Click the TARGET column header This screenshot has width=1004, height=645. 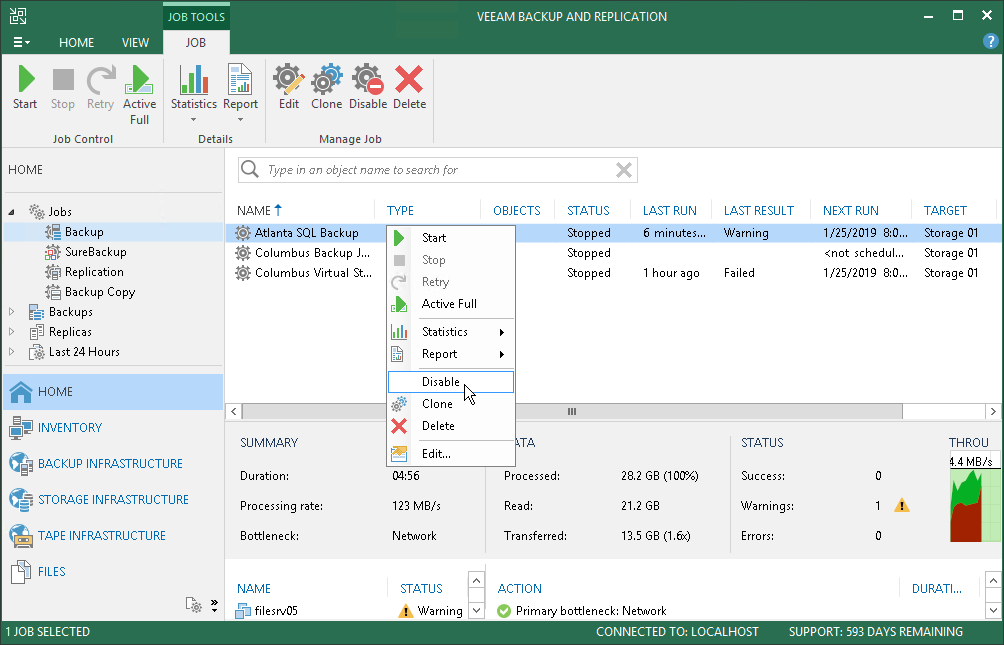click(945, 210)
